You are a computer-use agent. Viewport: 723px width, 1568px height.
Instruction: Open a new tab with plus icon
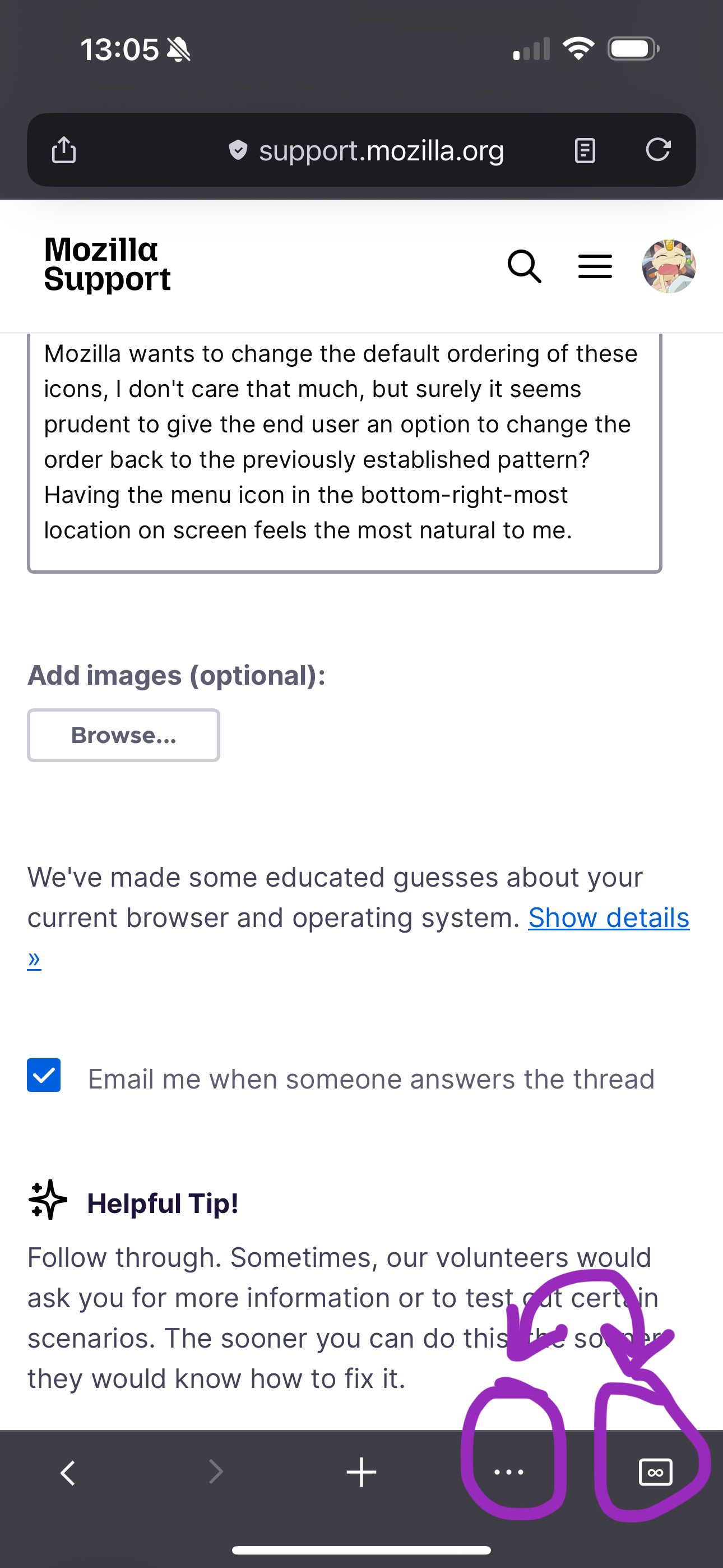[361, 1473]
